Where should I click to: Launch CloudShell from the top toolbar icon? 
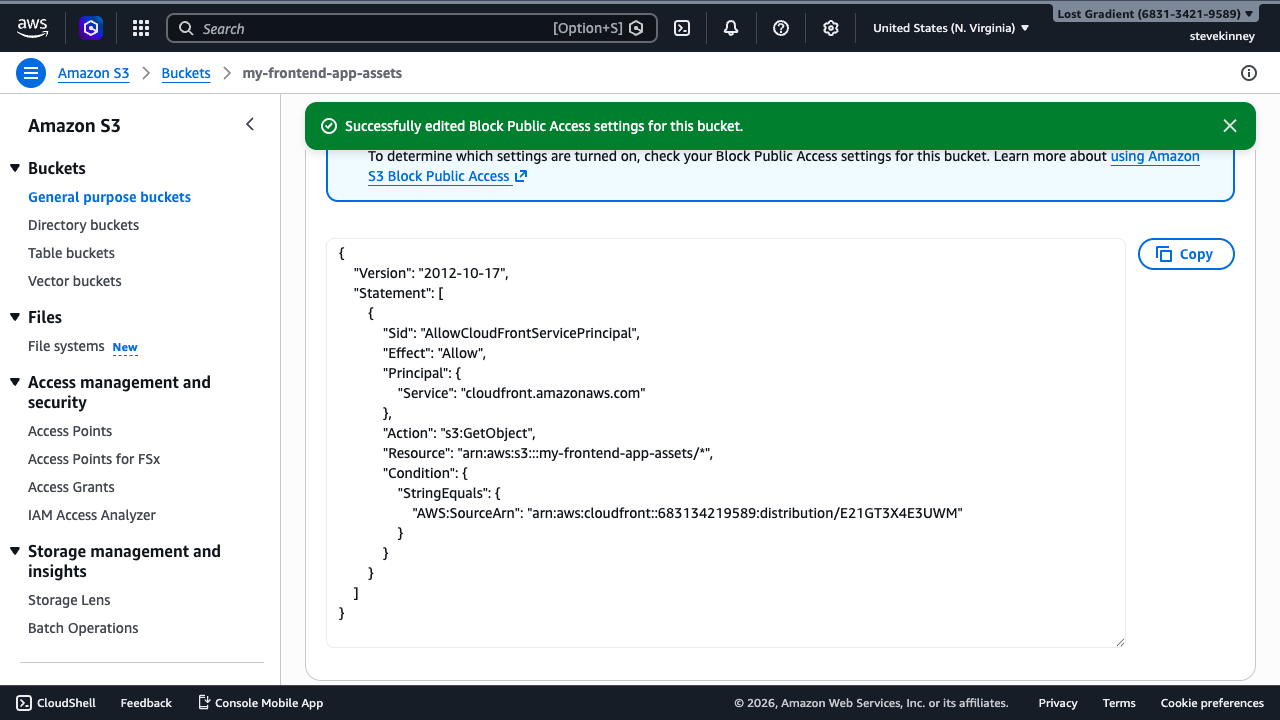(x=682, y=28)
